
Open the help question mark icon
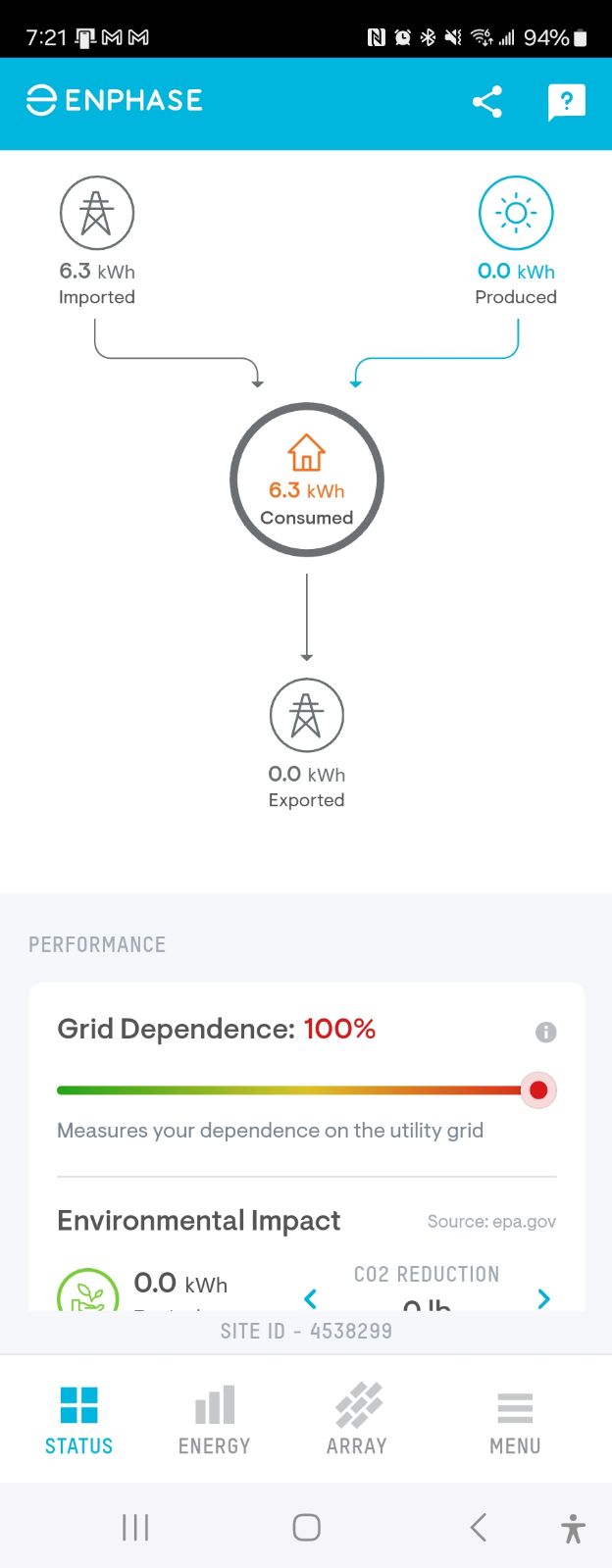pyautogui.click(x=566, y=102)
